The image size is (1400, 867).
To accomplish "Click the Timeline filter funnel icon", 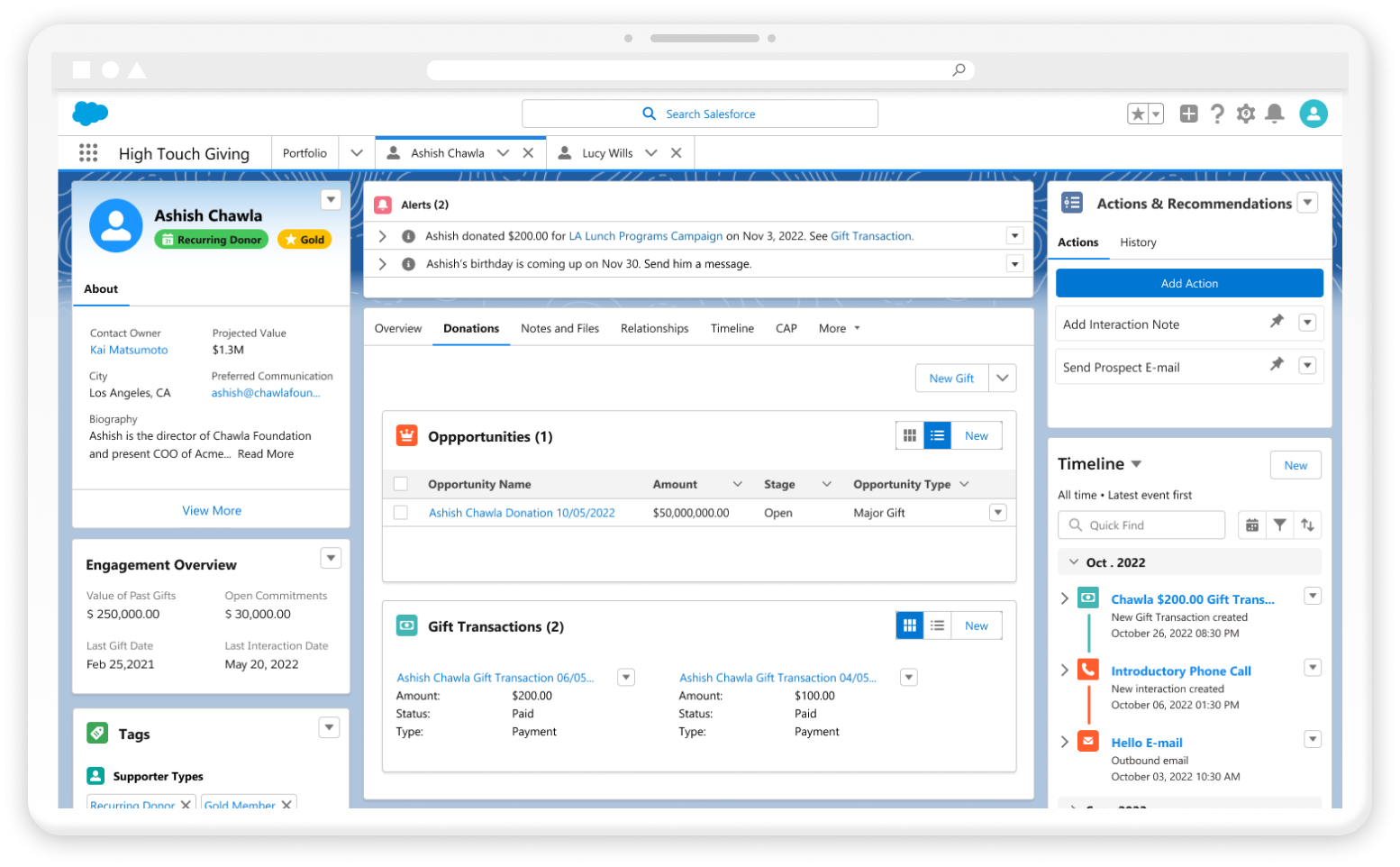I will (x=1280, y=525).
